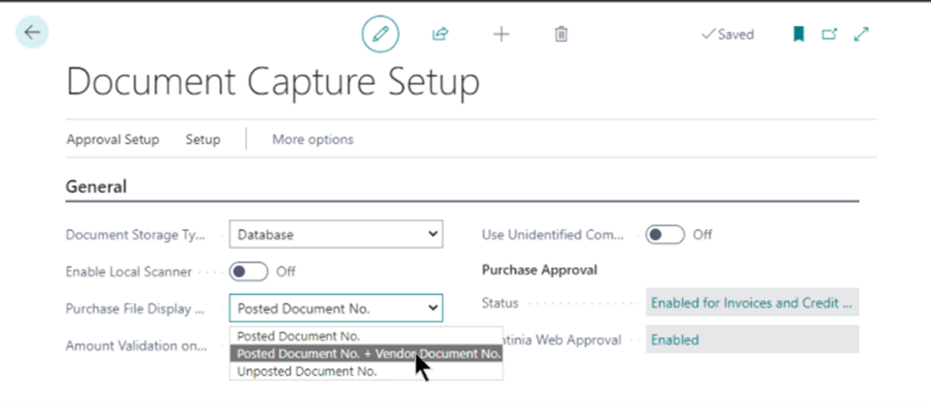Screen dimensions: 931x402
Task: Choose Posted Document No. + Vendor Document No.
Action: tap(366, 353)
